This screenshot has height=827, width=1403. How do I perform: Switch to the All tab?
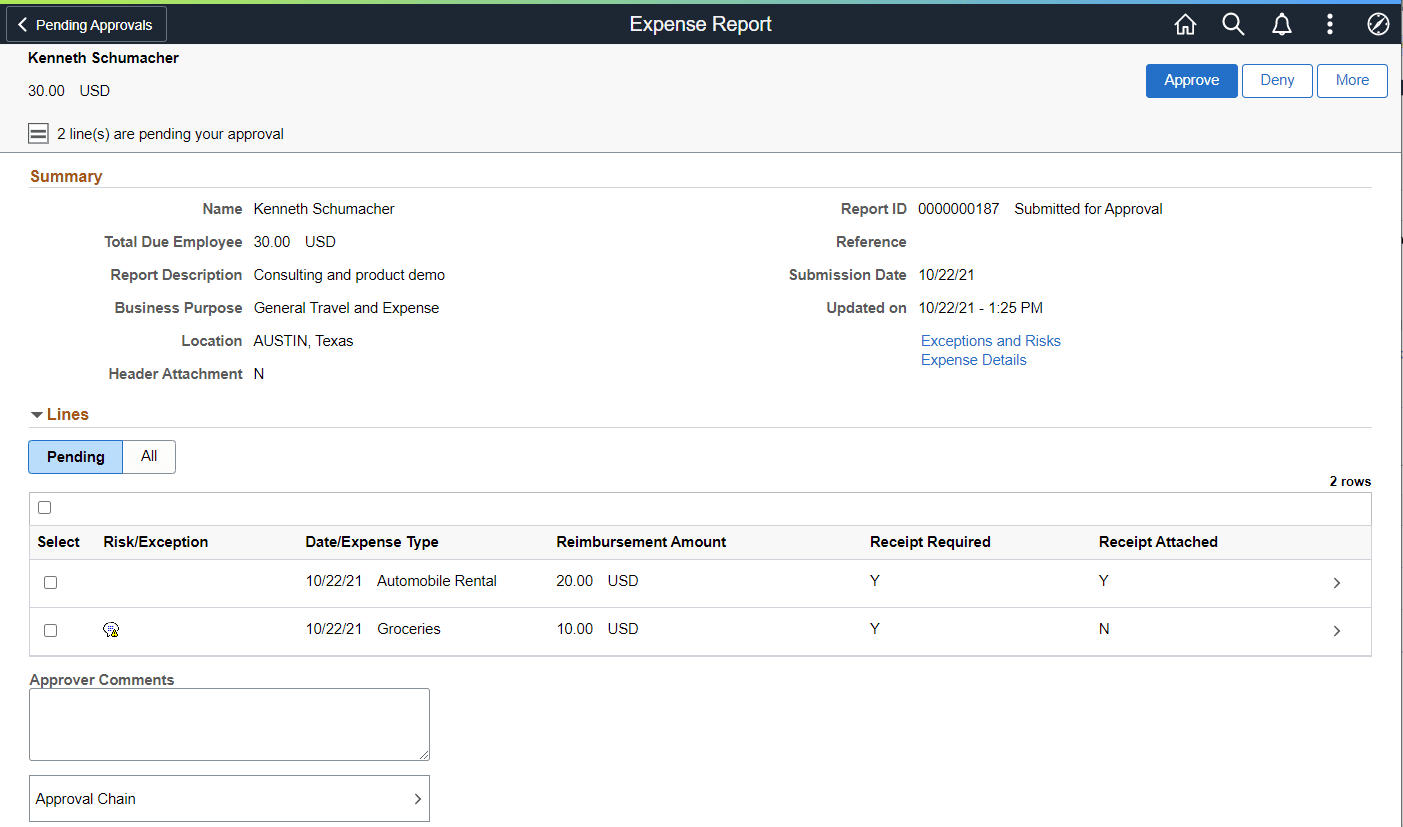(149, 456)
